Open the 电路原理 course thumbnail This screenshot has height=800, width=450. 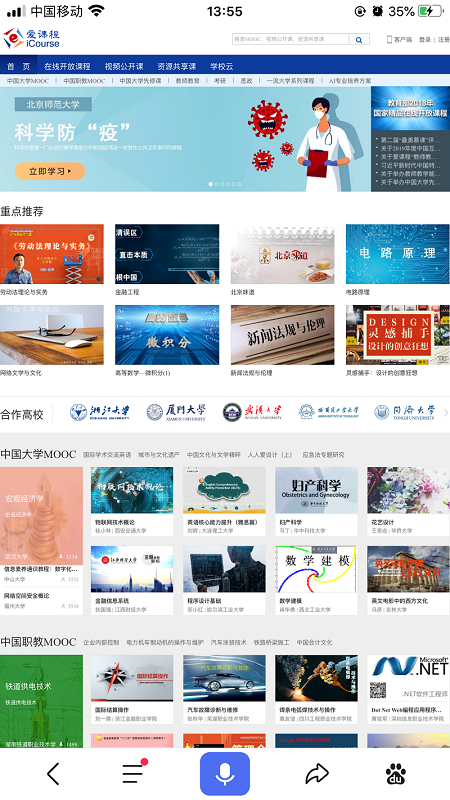(x=397, y=254)
